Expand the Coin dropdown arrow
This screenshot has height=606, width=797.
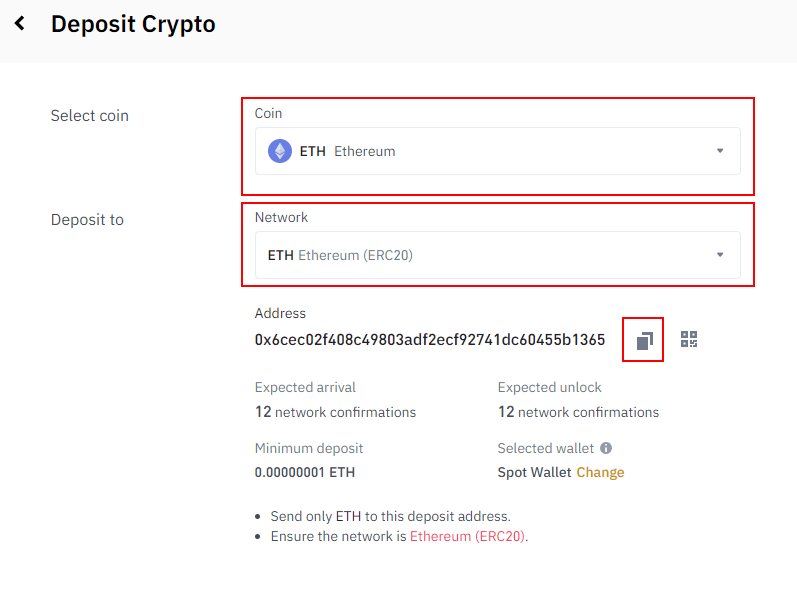click(720, 150)
